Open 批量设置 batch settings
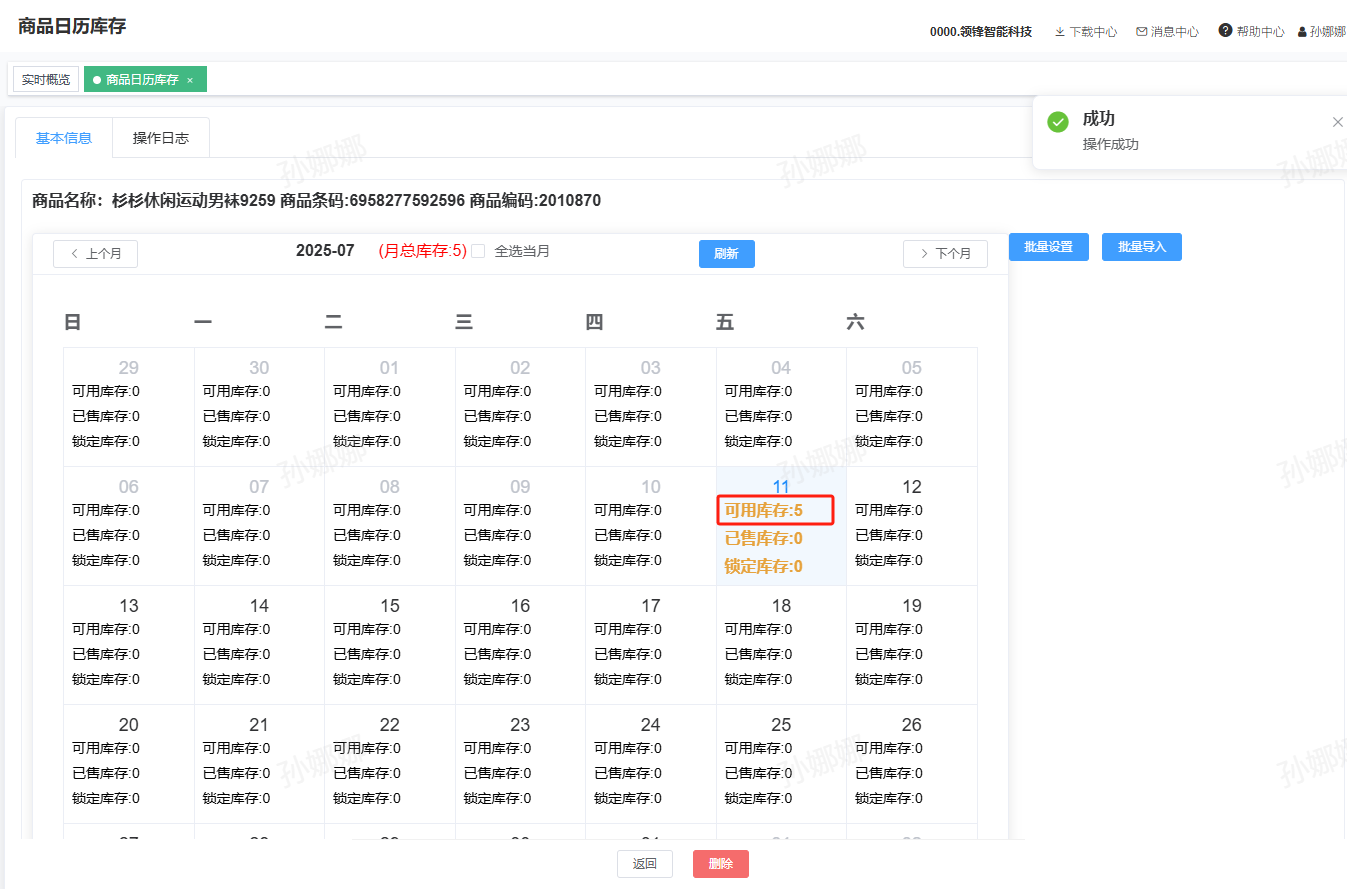1347x889 pixels. [x=1049, y=247]
